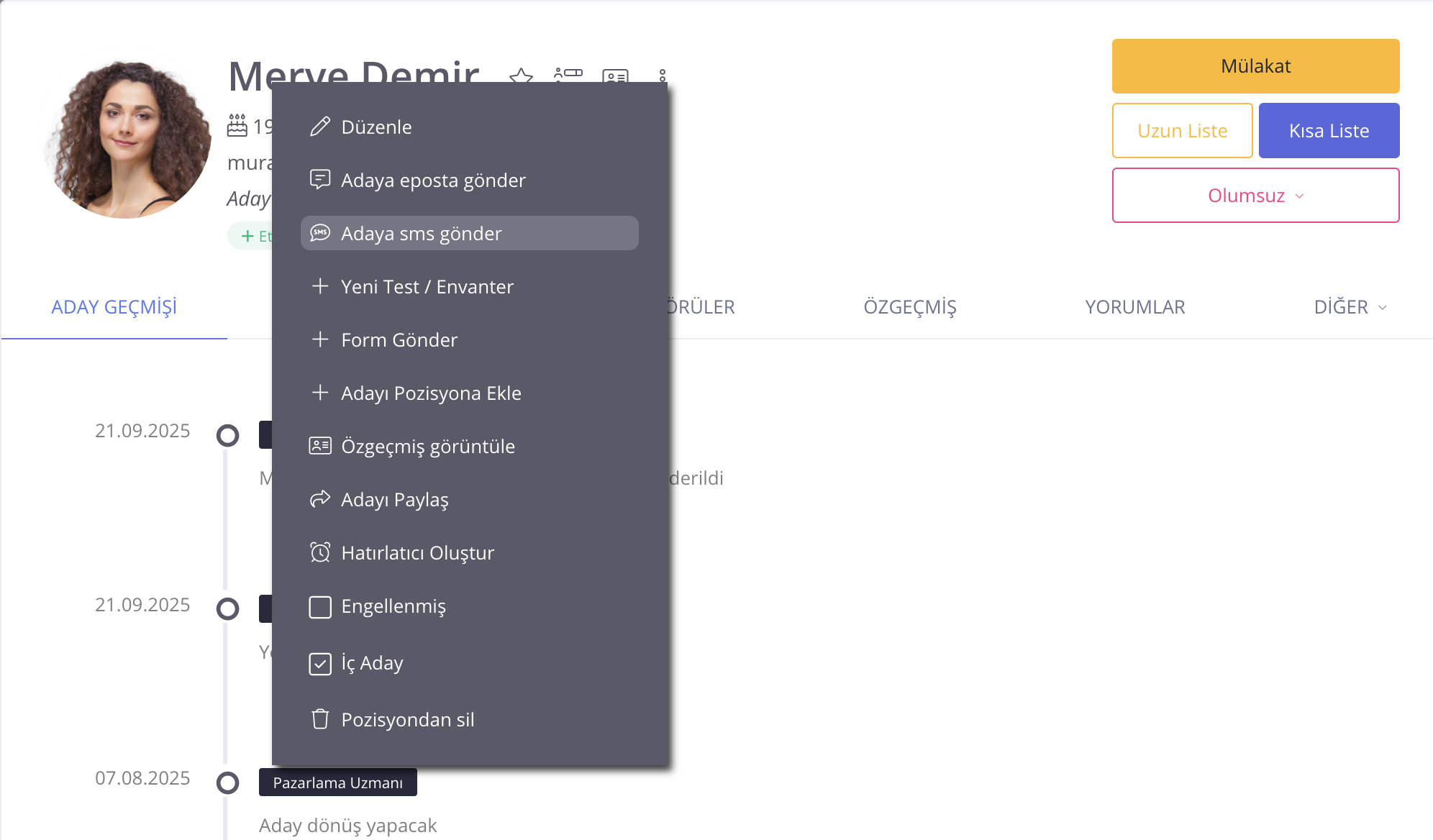Viewport: 1433px width, 840px height.
Task: Open the ID card icon in header
Action: (x=615, y=76)
